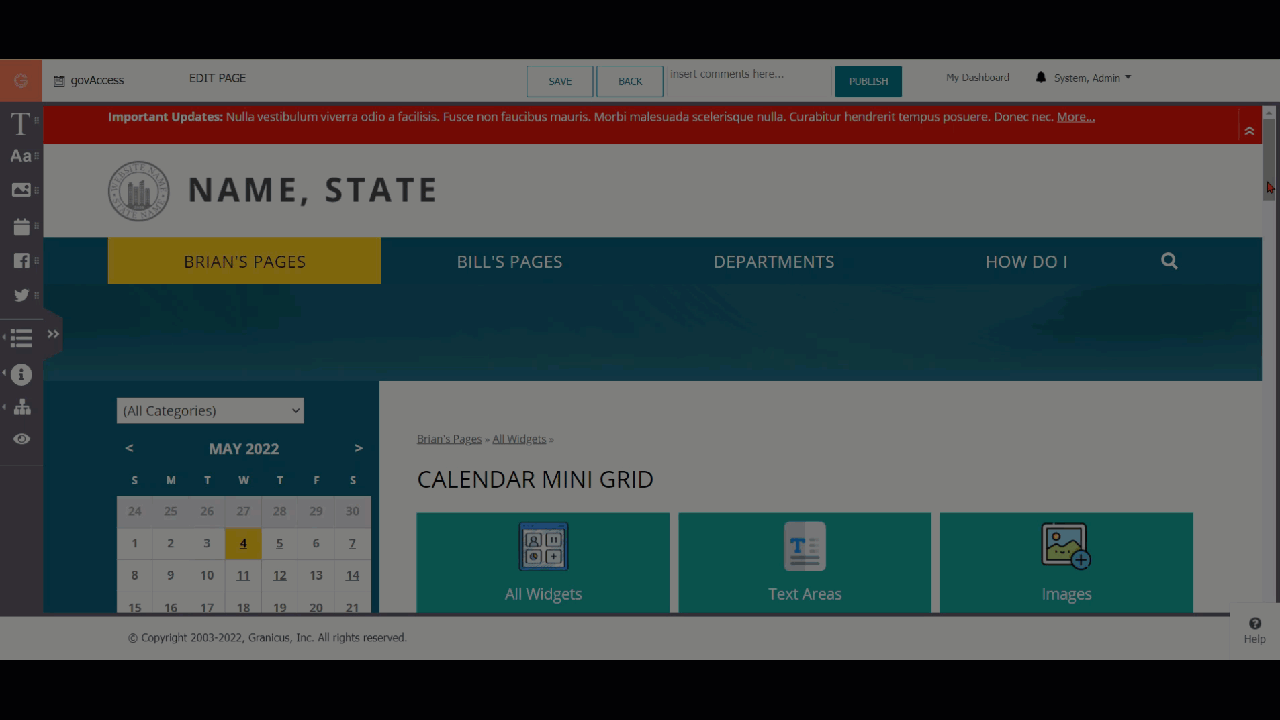Click the Twitter widget icon
1280x720 pixels.
pyautogui.click(x=21, y=295)
